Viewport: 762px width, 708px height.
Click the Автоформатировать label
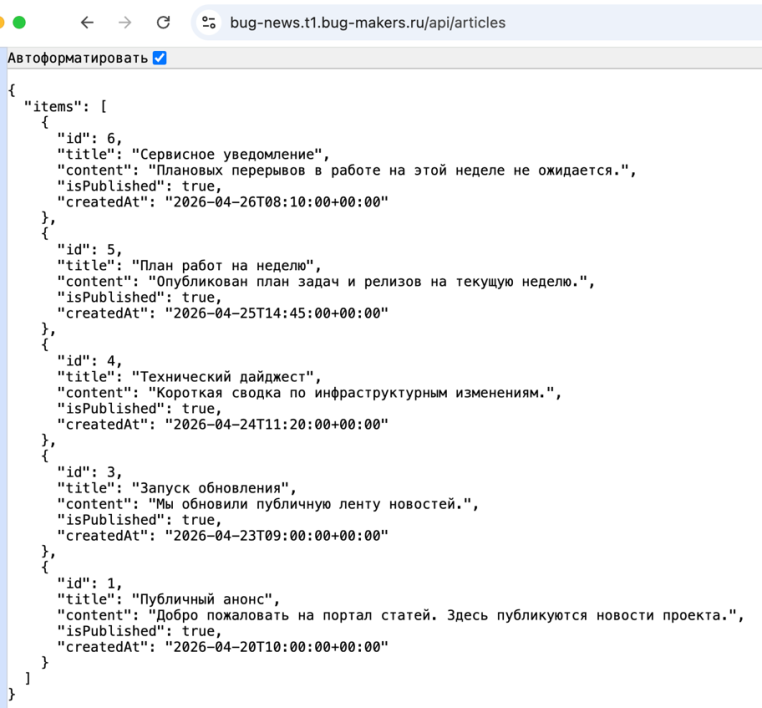click(78, 58)
